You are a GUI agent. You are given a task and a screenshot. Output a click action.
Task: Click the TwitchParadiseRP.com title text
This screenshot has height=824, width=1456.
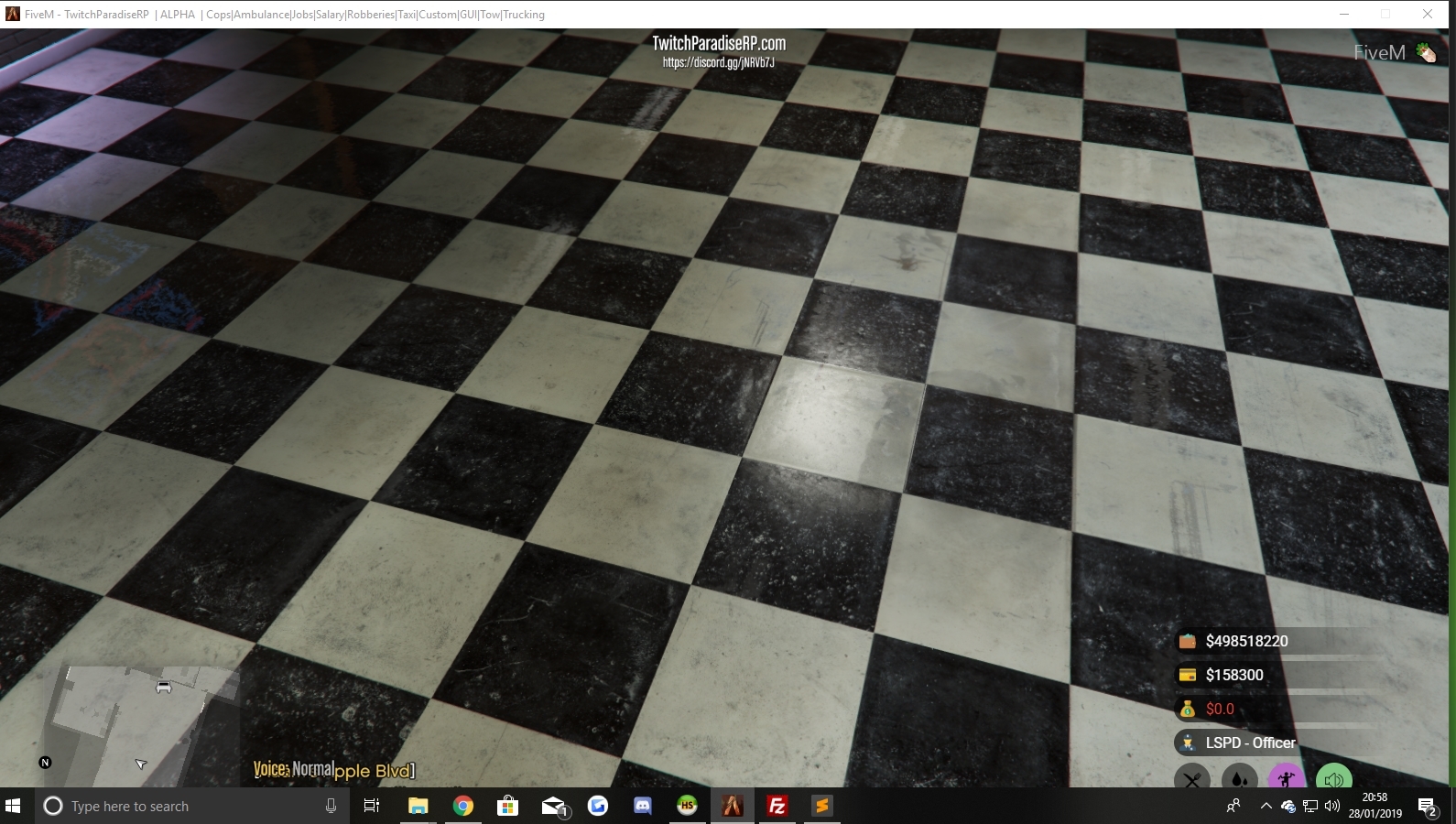click(719, 43)
